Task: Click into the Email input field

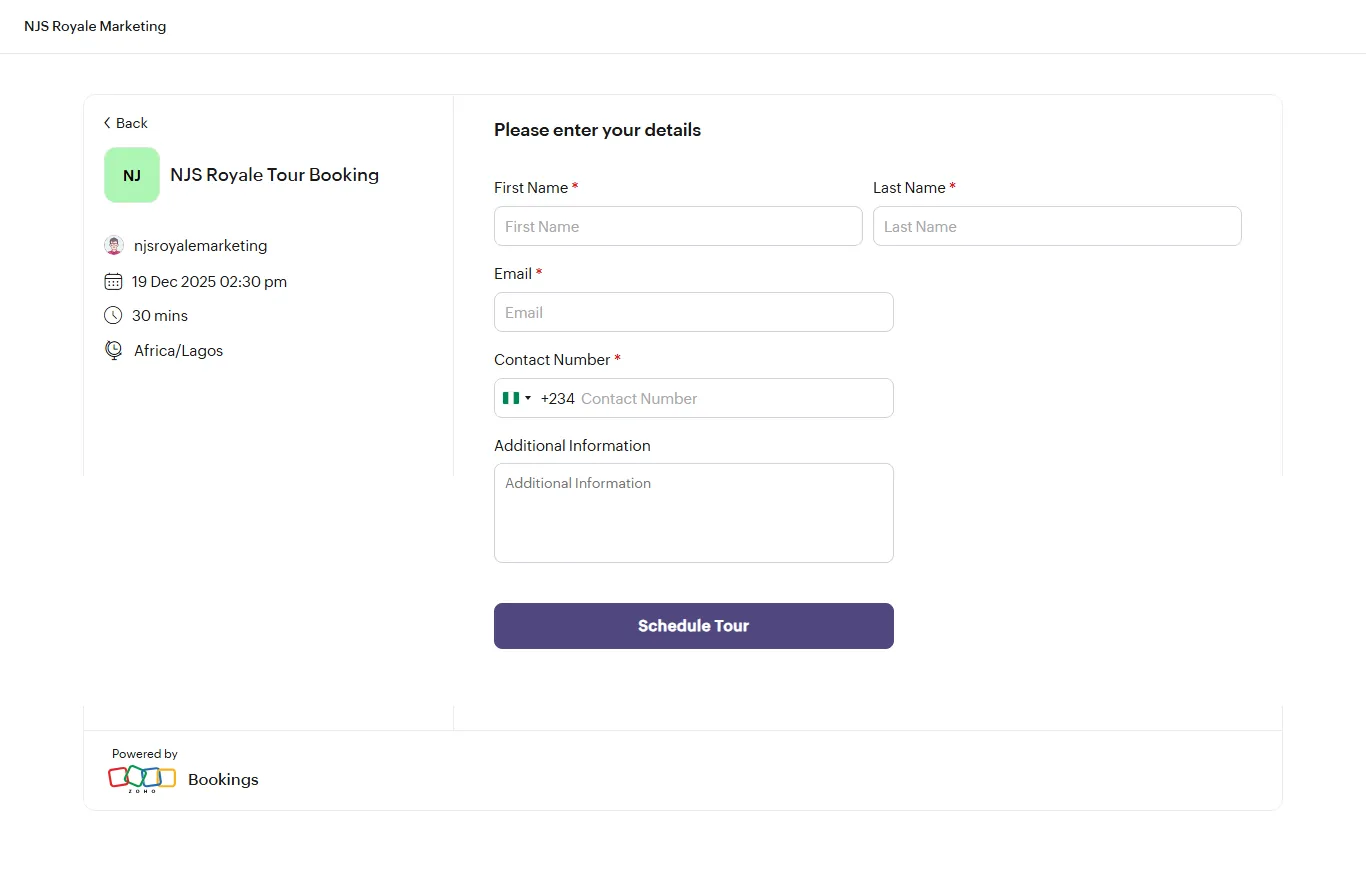Action: (x=694, y=312)
